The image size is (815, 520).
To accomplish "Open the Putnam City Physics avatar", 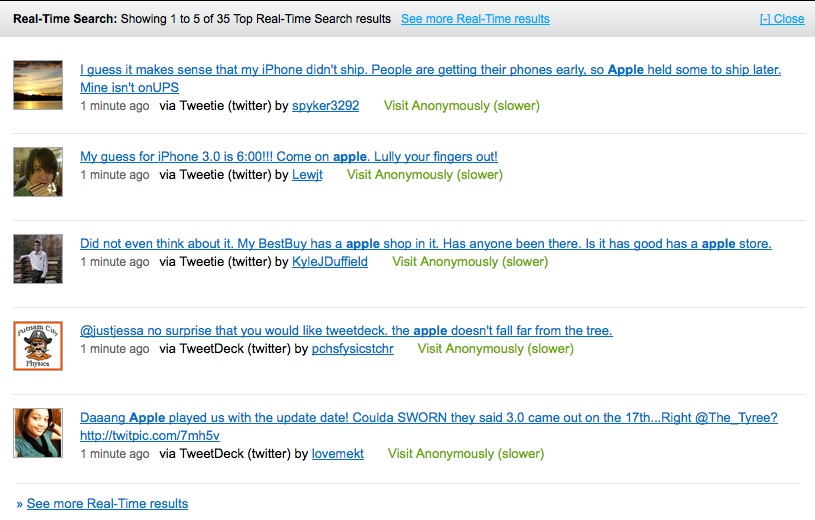I will click(38, 346).
